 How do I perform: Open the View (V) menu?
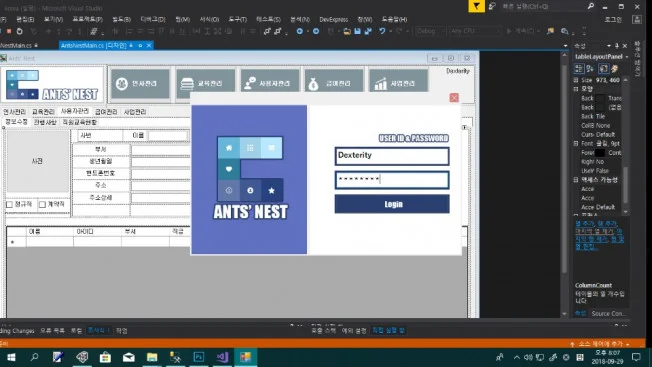[x=53, y=20]
